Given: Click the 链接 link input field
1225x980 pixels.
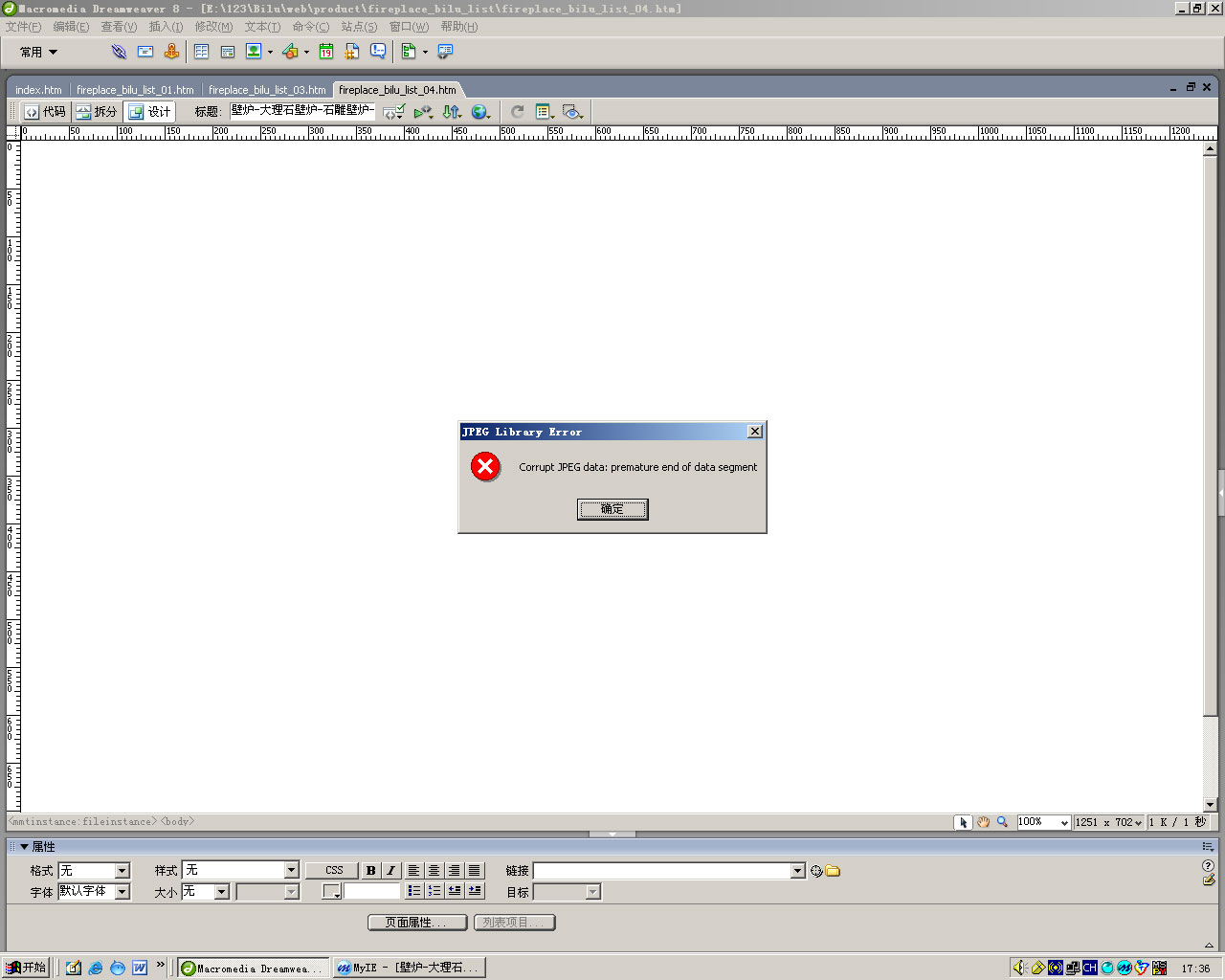Looking at the screenshot, I should (x=662, y=871).
